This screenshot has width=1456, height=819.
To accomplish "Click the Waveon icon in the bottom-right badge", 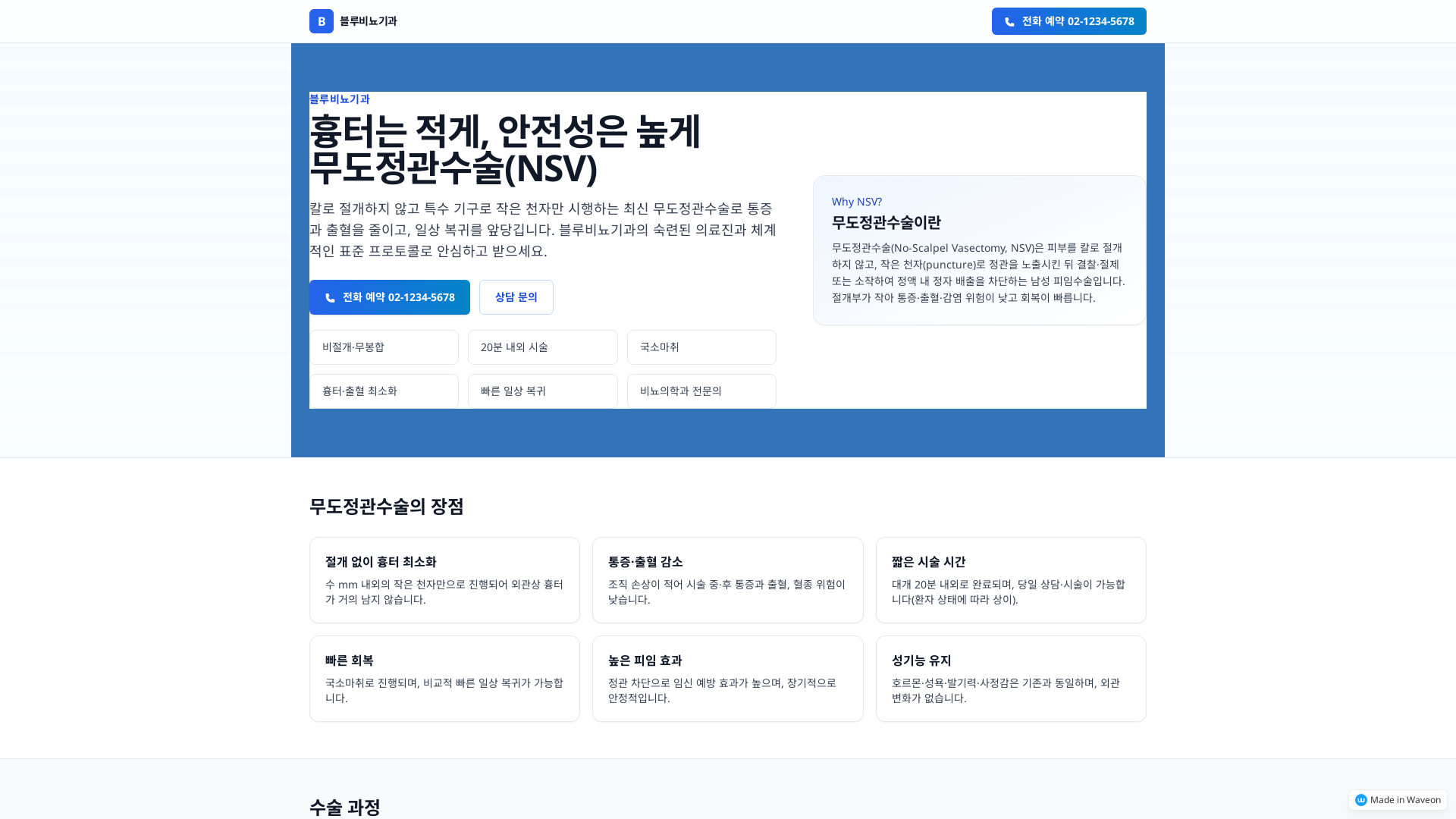I will [1361, 799].
